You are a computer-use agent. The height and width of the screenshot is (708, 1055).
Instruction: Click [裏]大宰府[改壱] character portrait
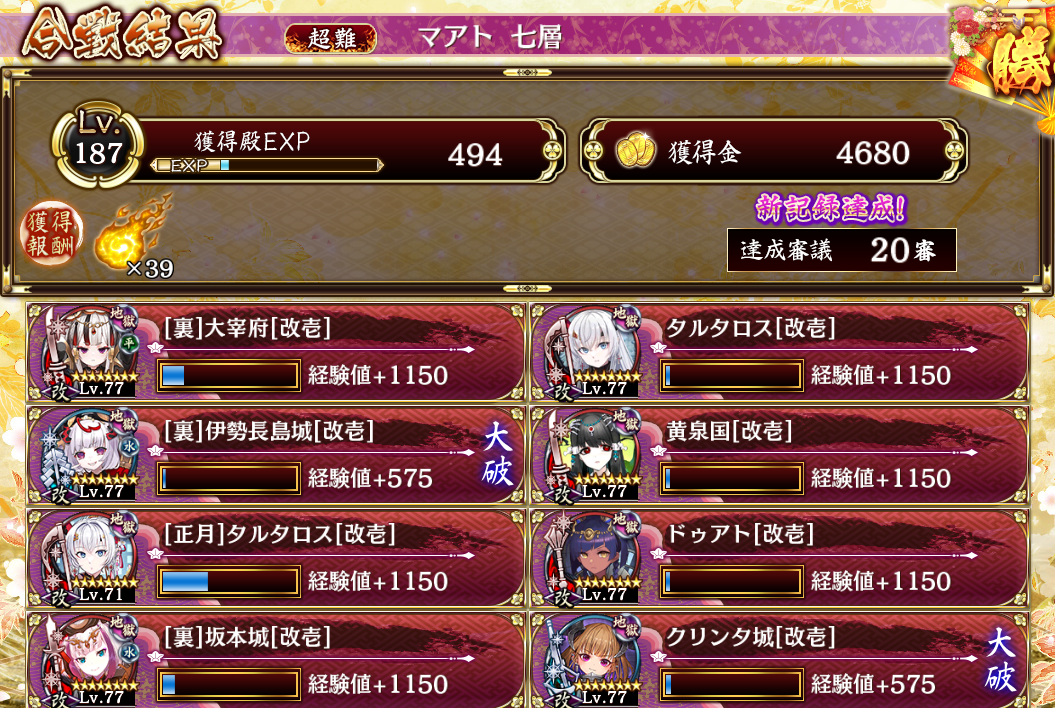click(89, 351)
